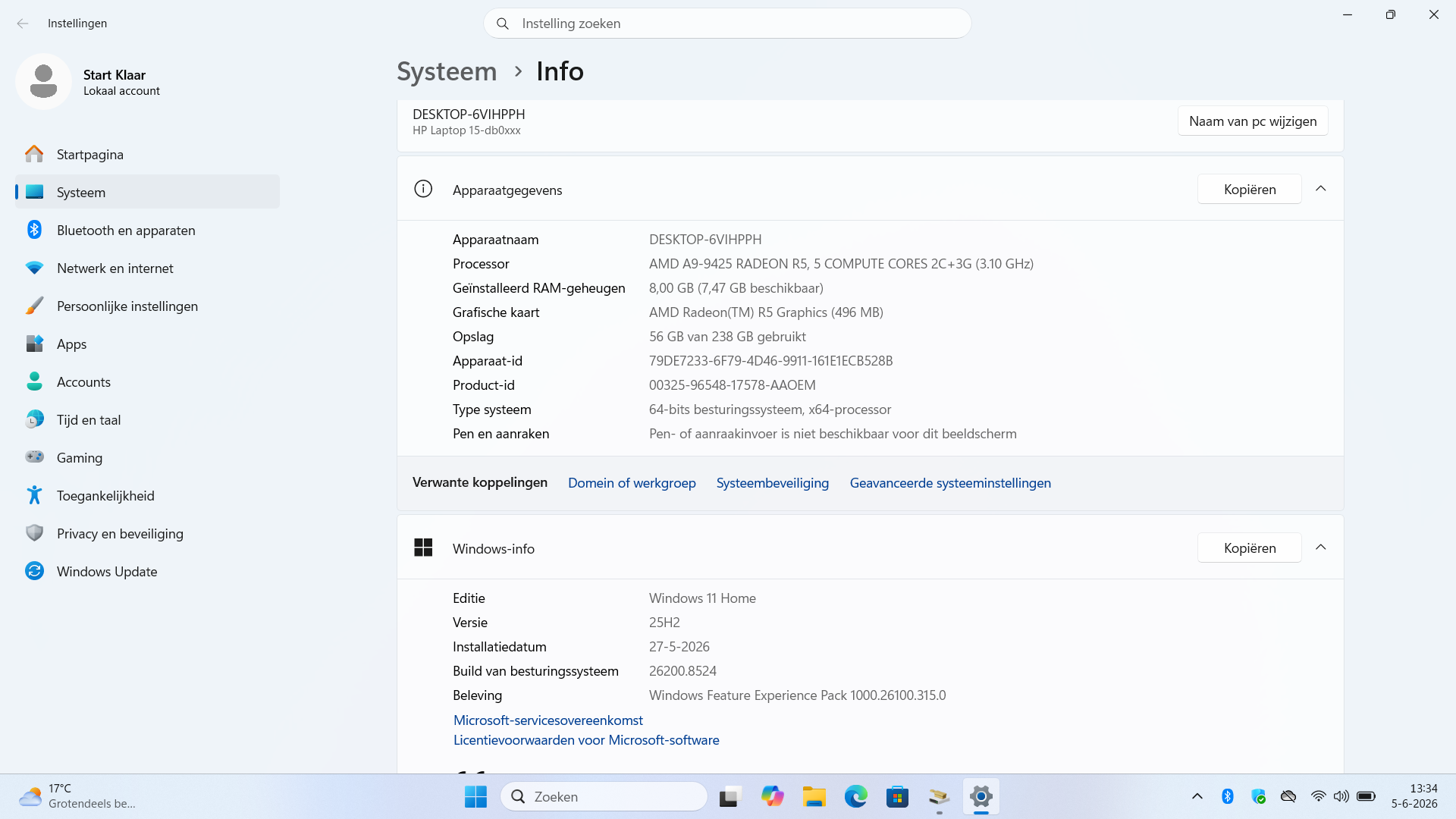The height and width of the screenshot is (819, 1456).
Task: Launch Microsoft Edge from the taskbar
Action: click(x=856, y=797)
